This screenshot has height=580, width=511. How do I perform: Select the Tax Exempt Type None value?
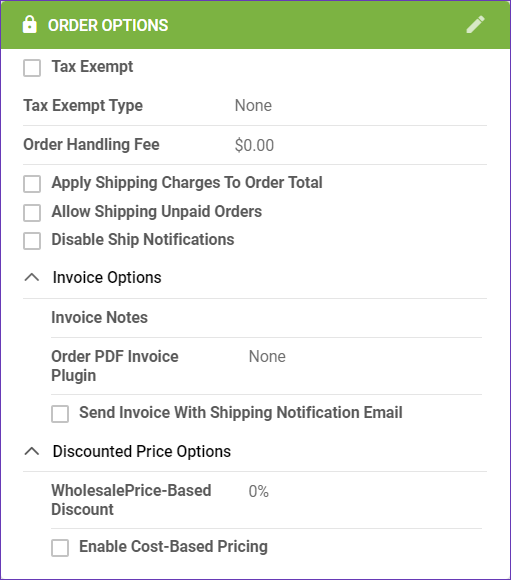coord(253,106)
